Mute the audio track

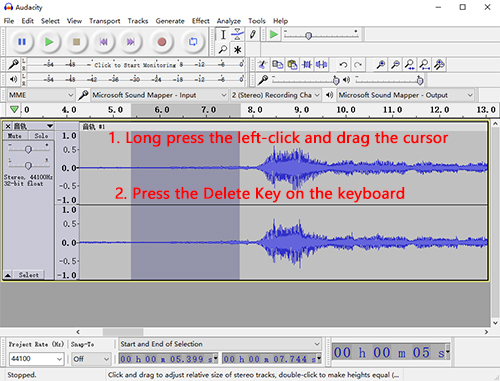coord(15,136)
